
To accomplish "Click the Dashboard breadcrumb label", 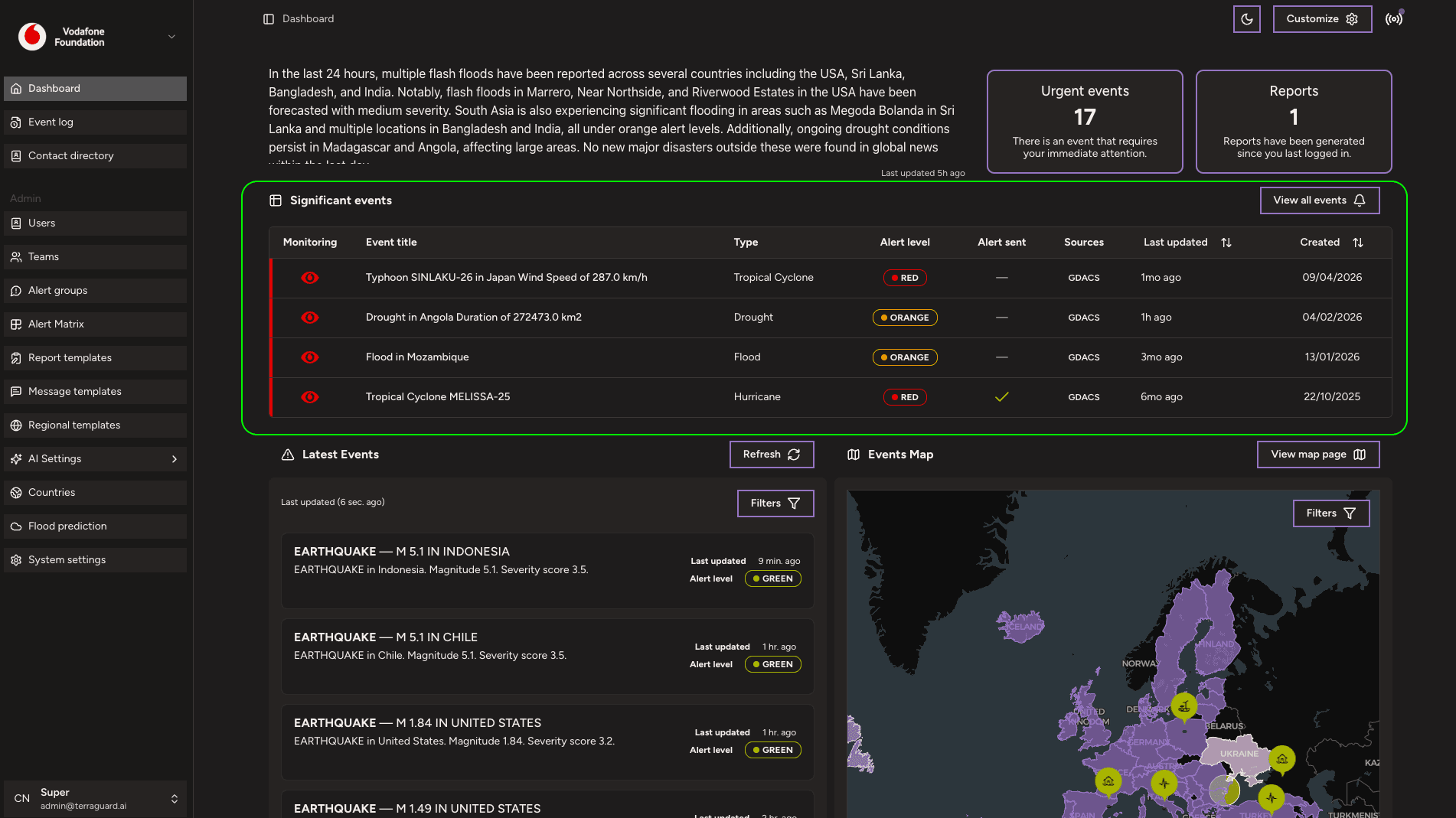I will pyautogui.click(x=309, y=19).
